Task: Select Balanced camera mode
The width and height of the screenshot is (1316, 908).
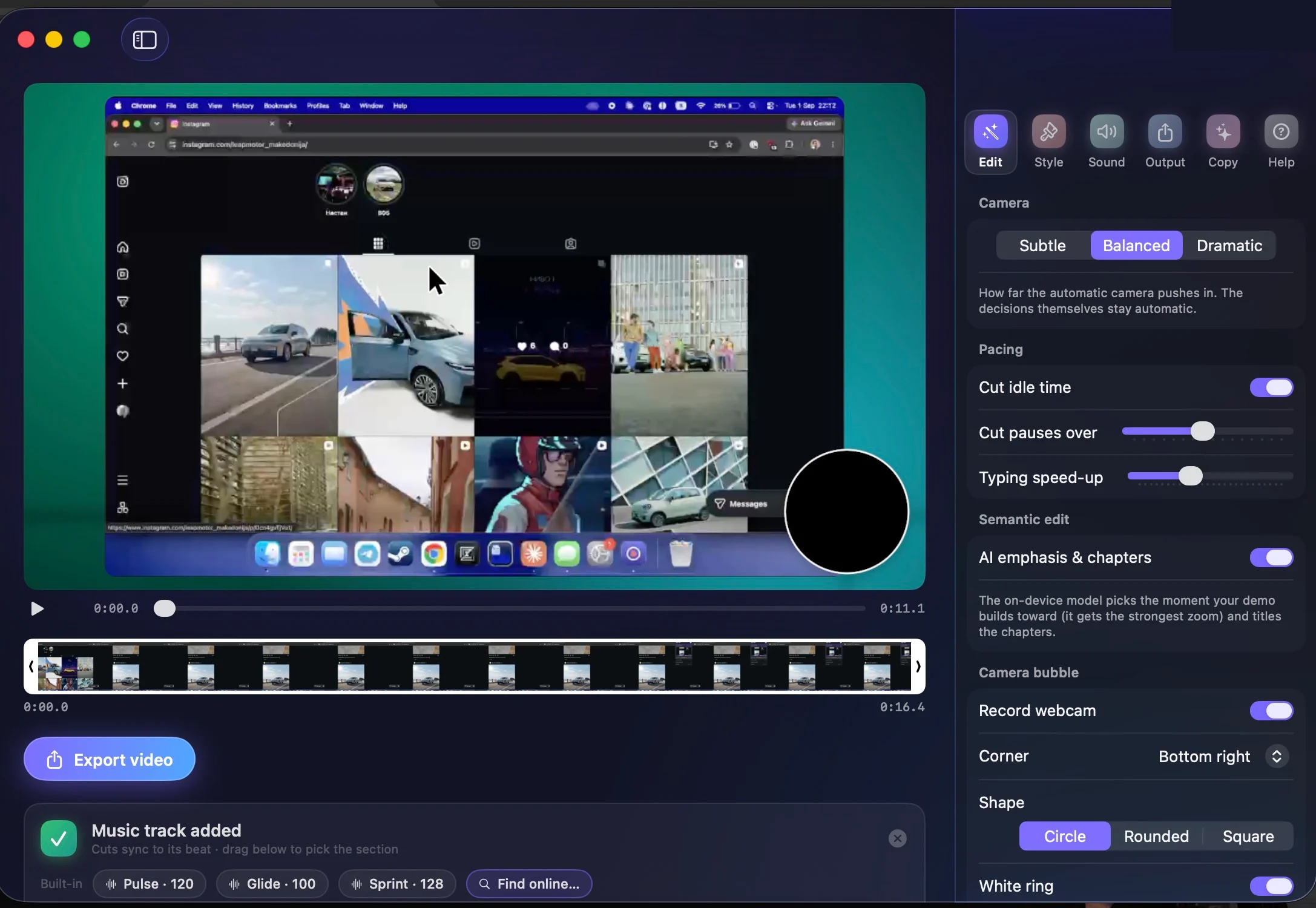Action: point(1136,245)
